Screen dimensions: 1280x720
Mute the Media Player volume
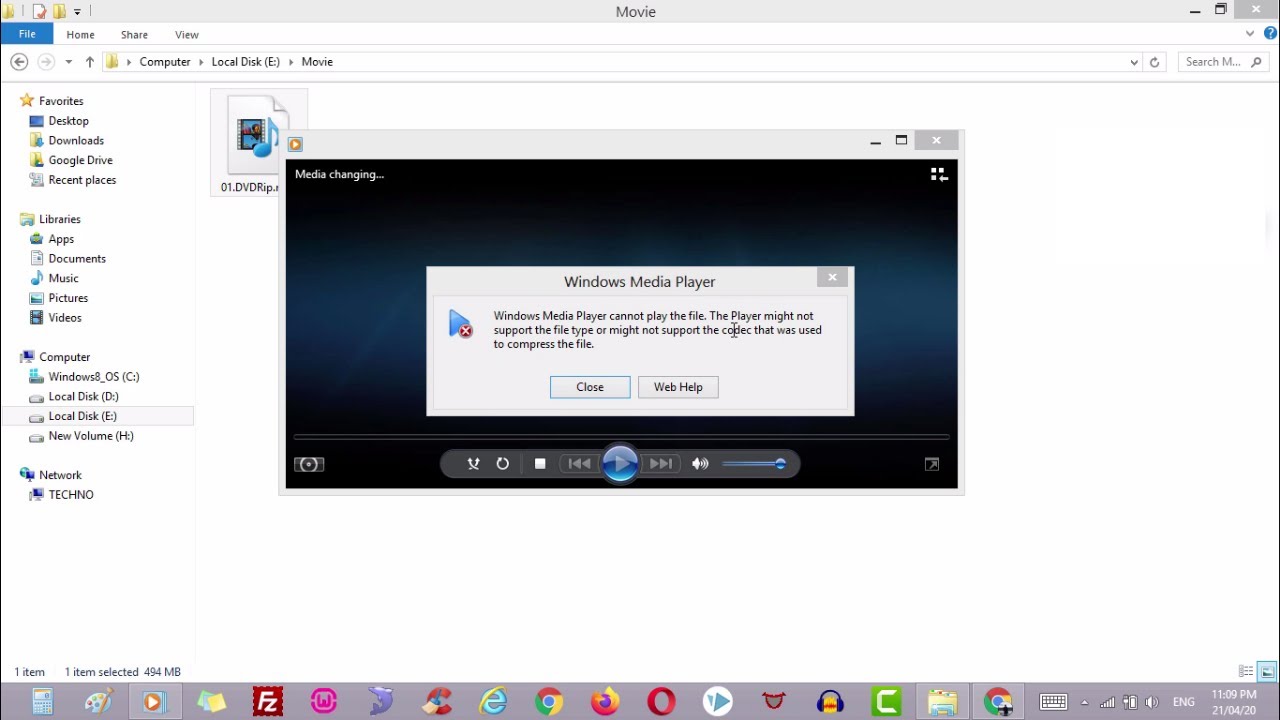[700, 464]
